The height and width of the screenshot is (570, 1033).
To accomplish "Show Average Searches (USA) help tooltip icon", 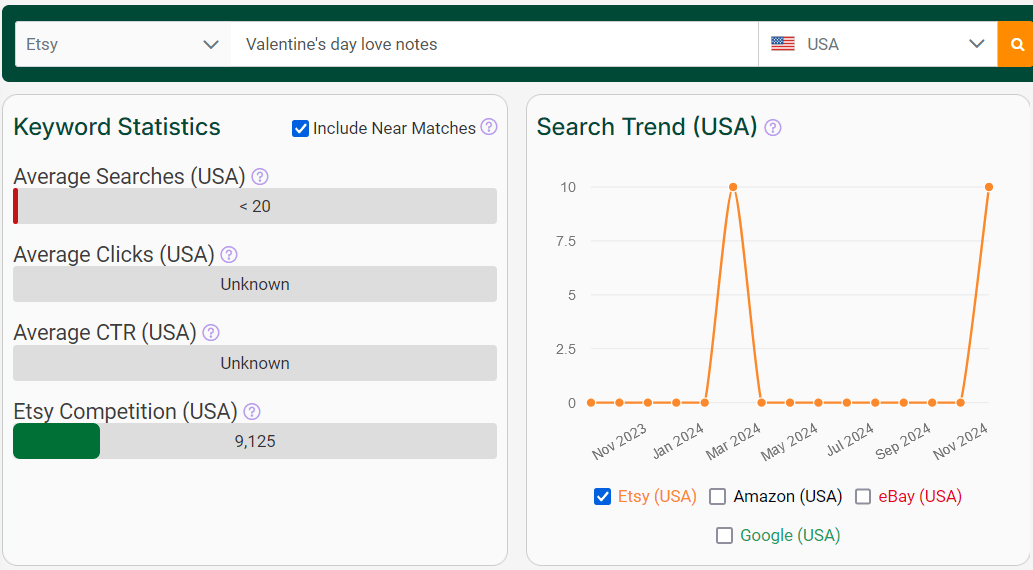I will [x=260, y=177].
